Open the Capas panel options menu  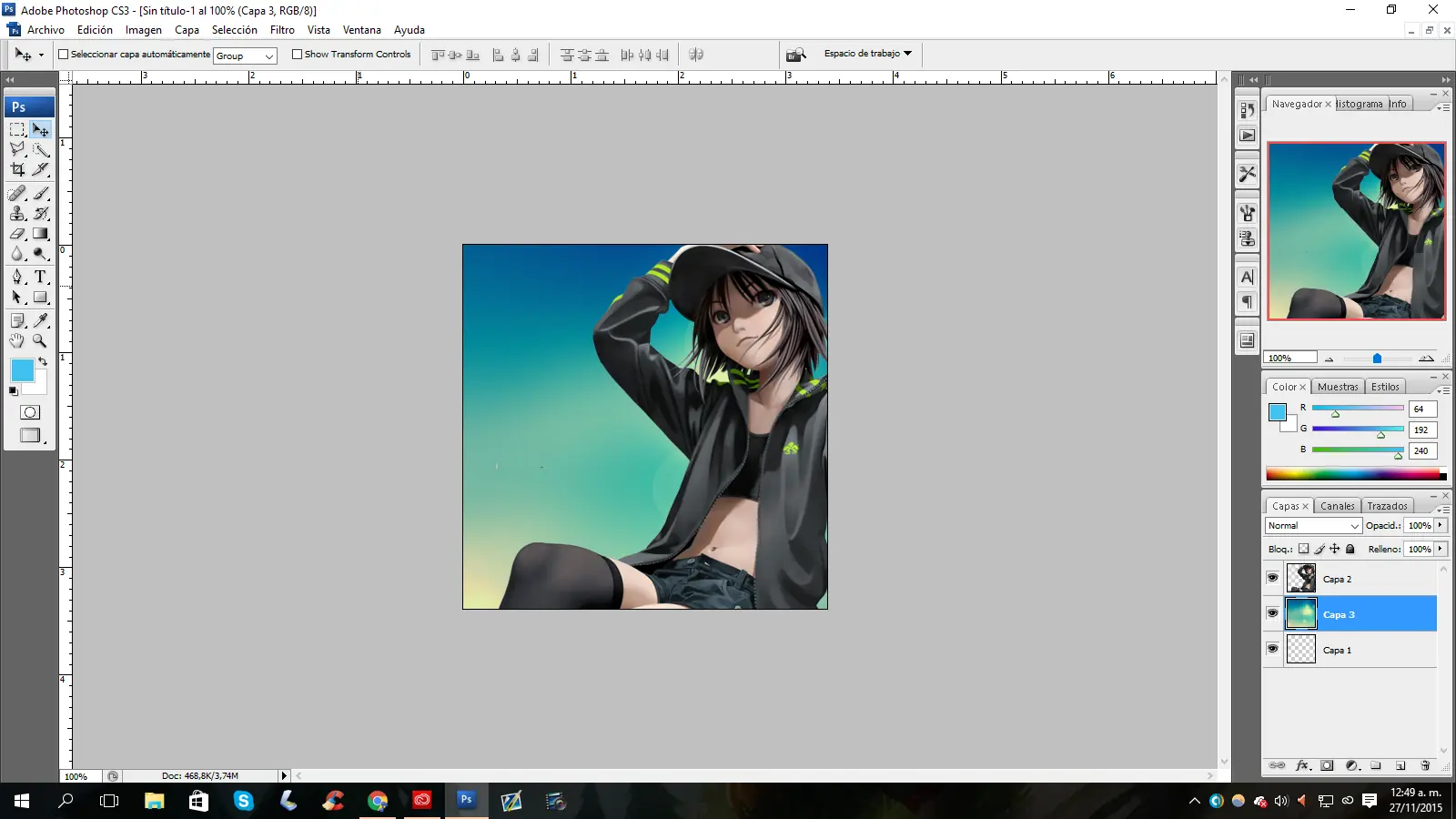[1442, 509]
